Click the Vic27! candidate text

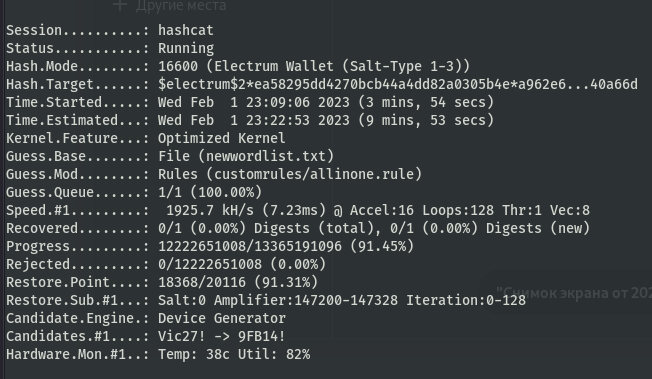[182, 336]
